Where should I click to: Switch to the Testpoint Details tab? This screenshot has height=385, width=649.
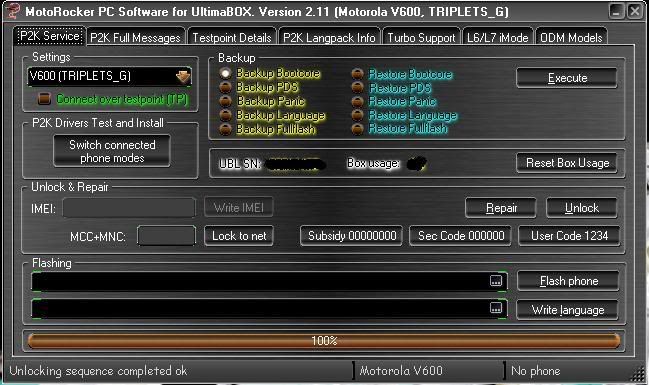click(232, 38)
